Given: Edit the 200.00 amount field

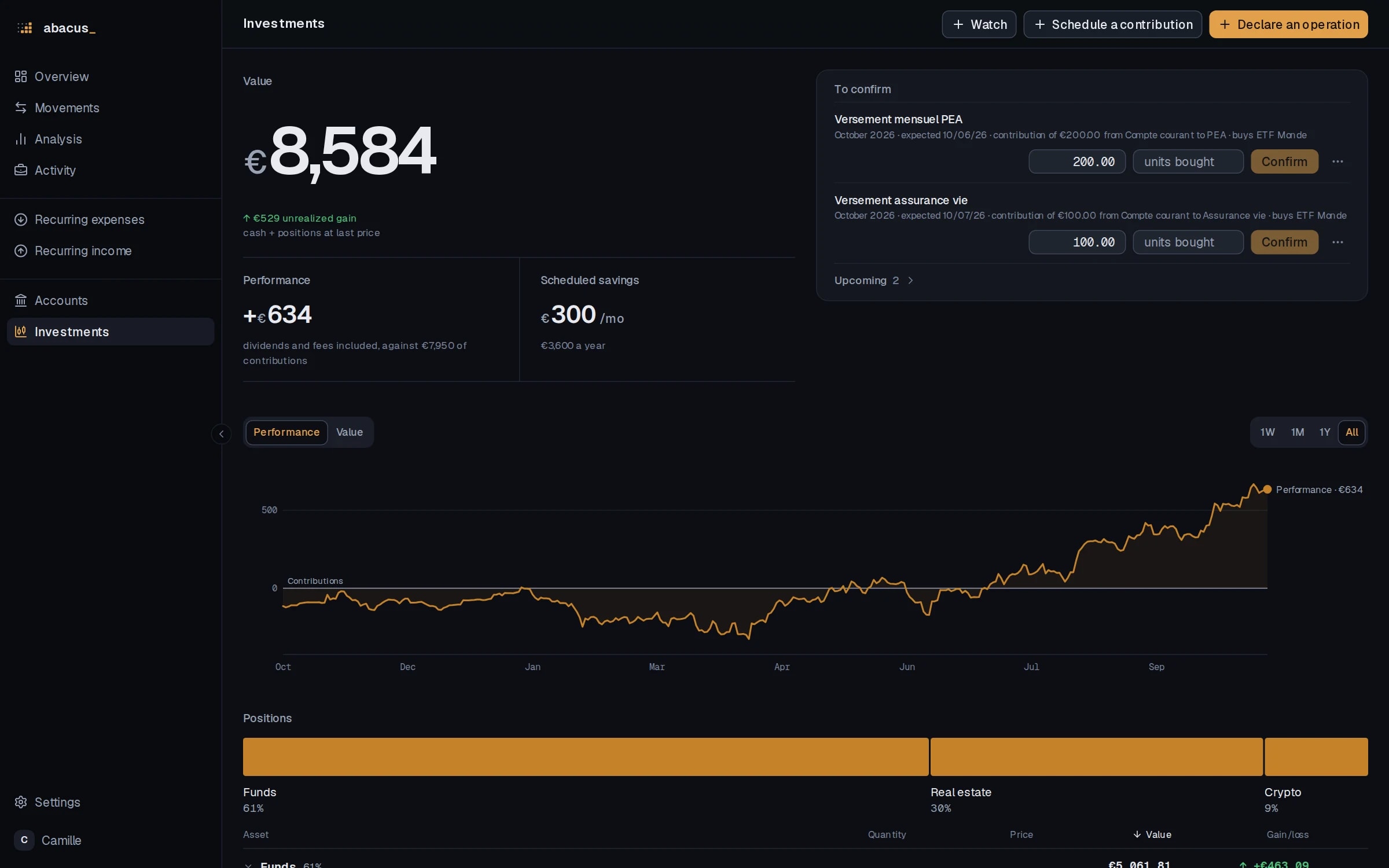Looking at the screenshot, I should 1077,161.
